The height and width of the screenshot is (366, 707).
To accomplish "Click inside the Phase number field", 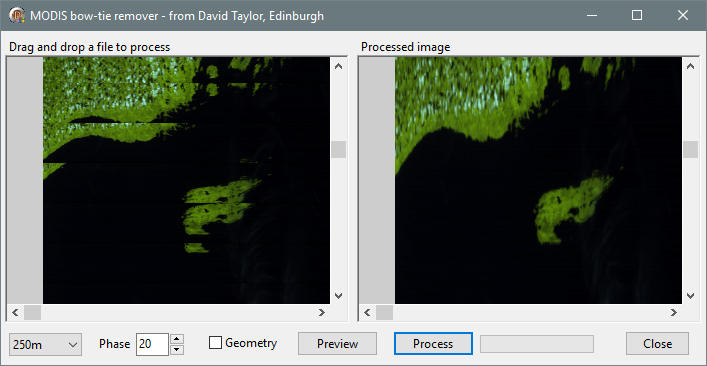I will (153, 344).
